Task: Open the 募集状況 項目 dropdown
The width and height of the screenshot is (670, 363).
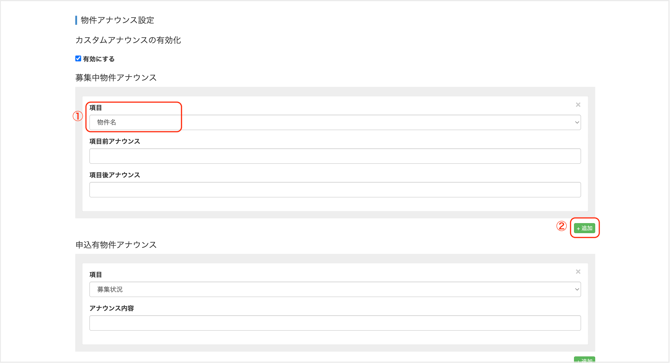Action: 335,289
